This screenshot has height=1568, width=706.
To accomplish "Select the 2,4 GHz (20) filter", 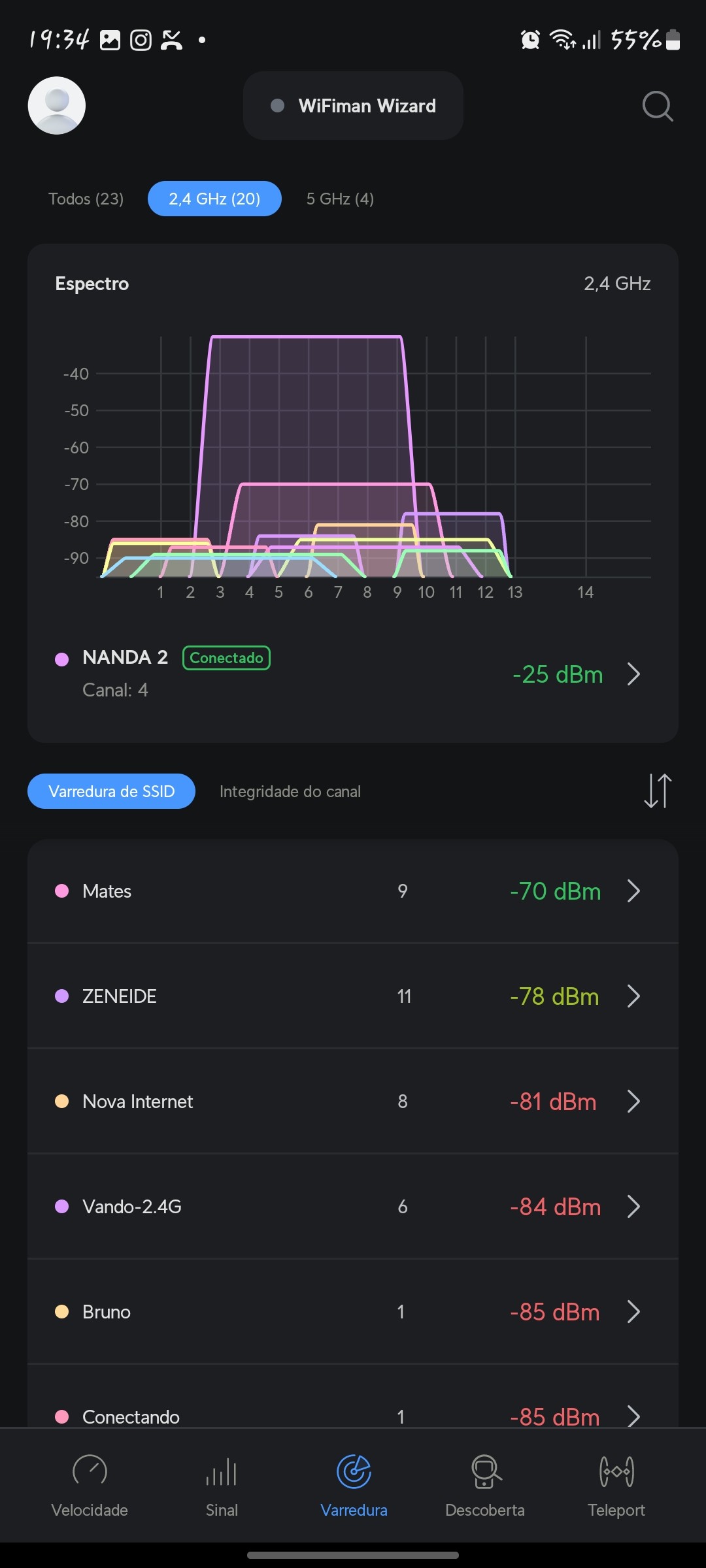I will (214, 199).
